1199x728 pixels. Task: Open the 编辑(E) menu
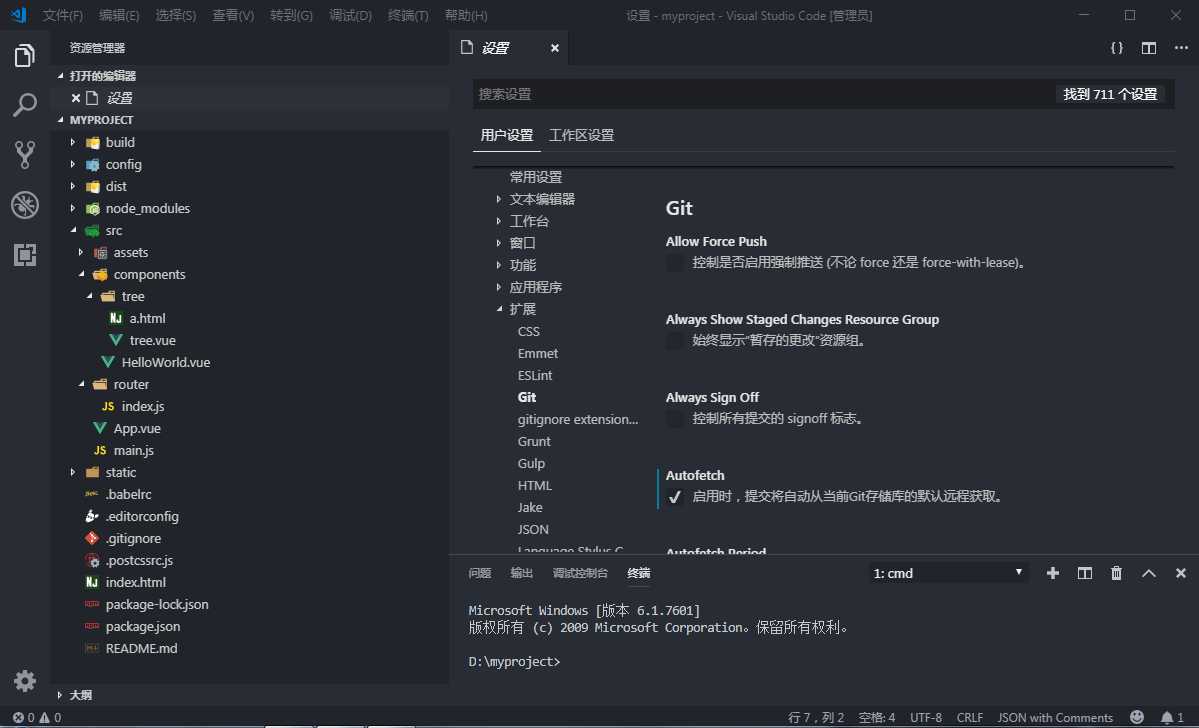click(119, 15)
